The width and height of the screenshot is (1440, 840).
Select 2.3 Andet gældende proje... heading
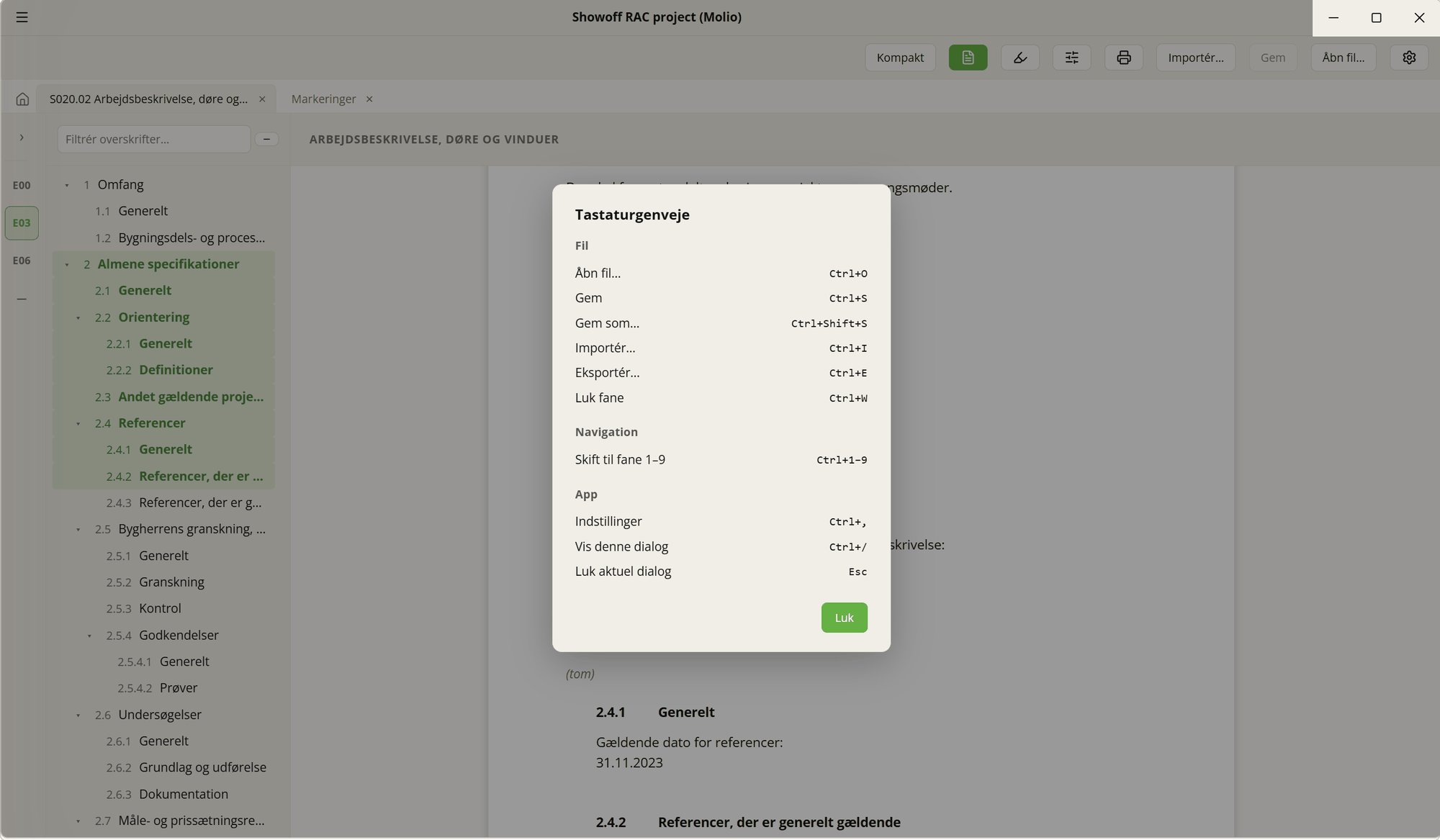pyautogui.click(x=163, y=397)
